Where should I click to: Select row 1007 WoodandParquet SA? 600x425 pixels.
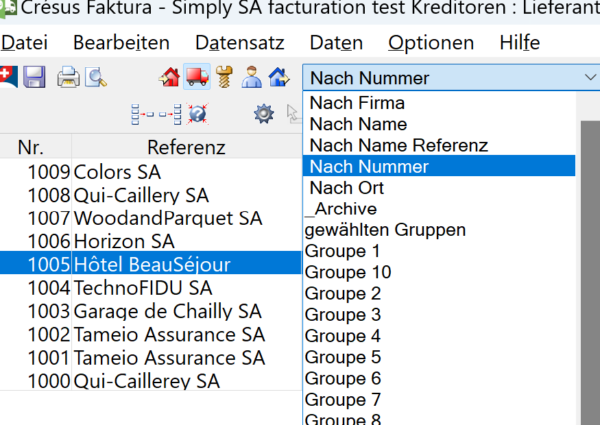coord(151,218)
